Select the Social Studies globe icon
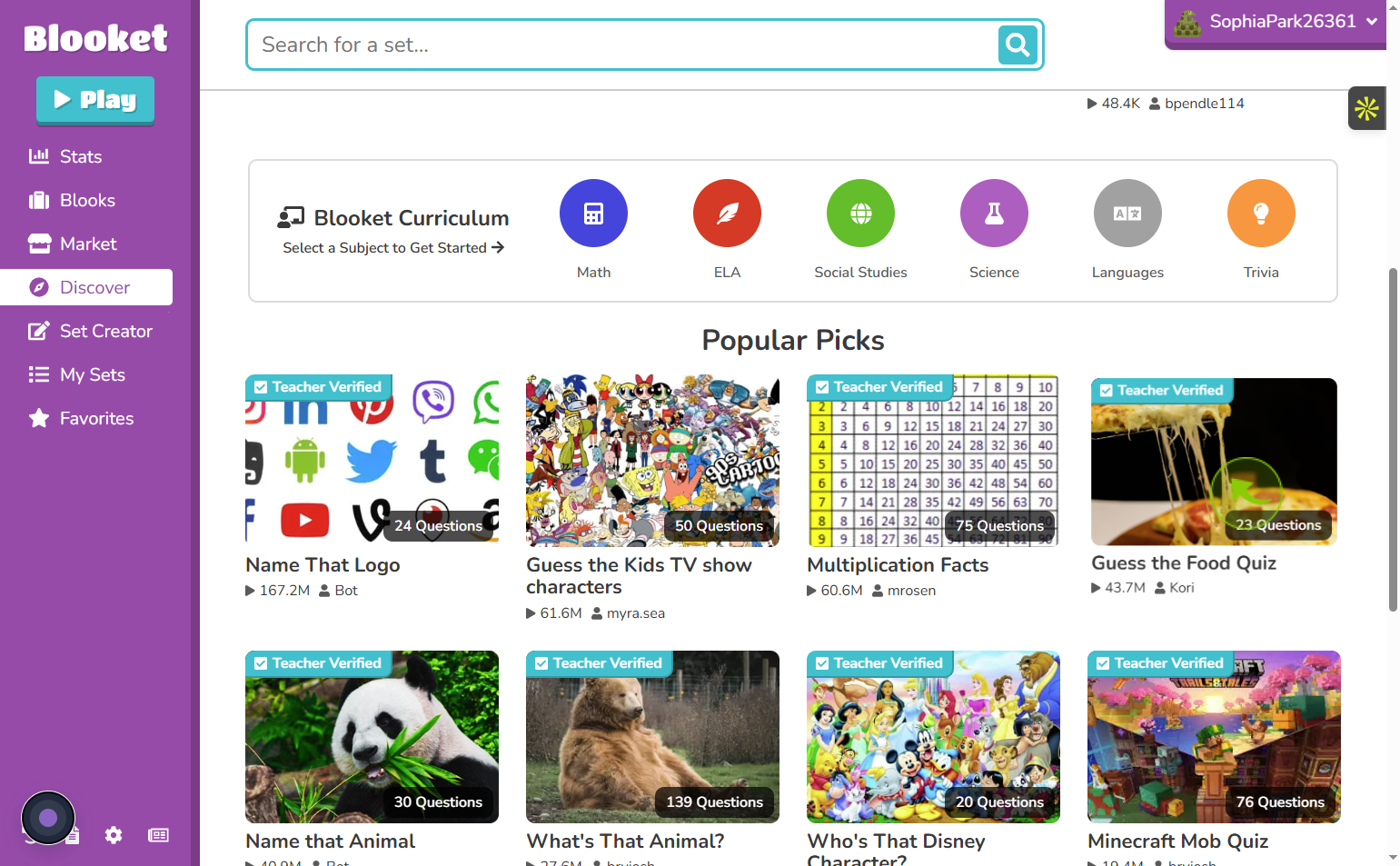Image resolution: width=1400 pixels, height=866 pixels. coord(860,214)
